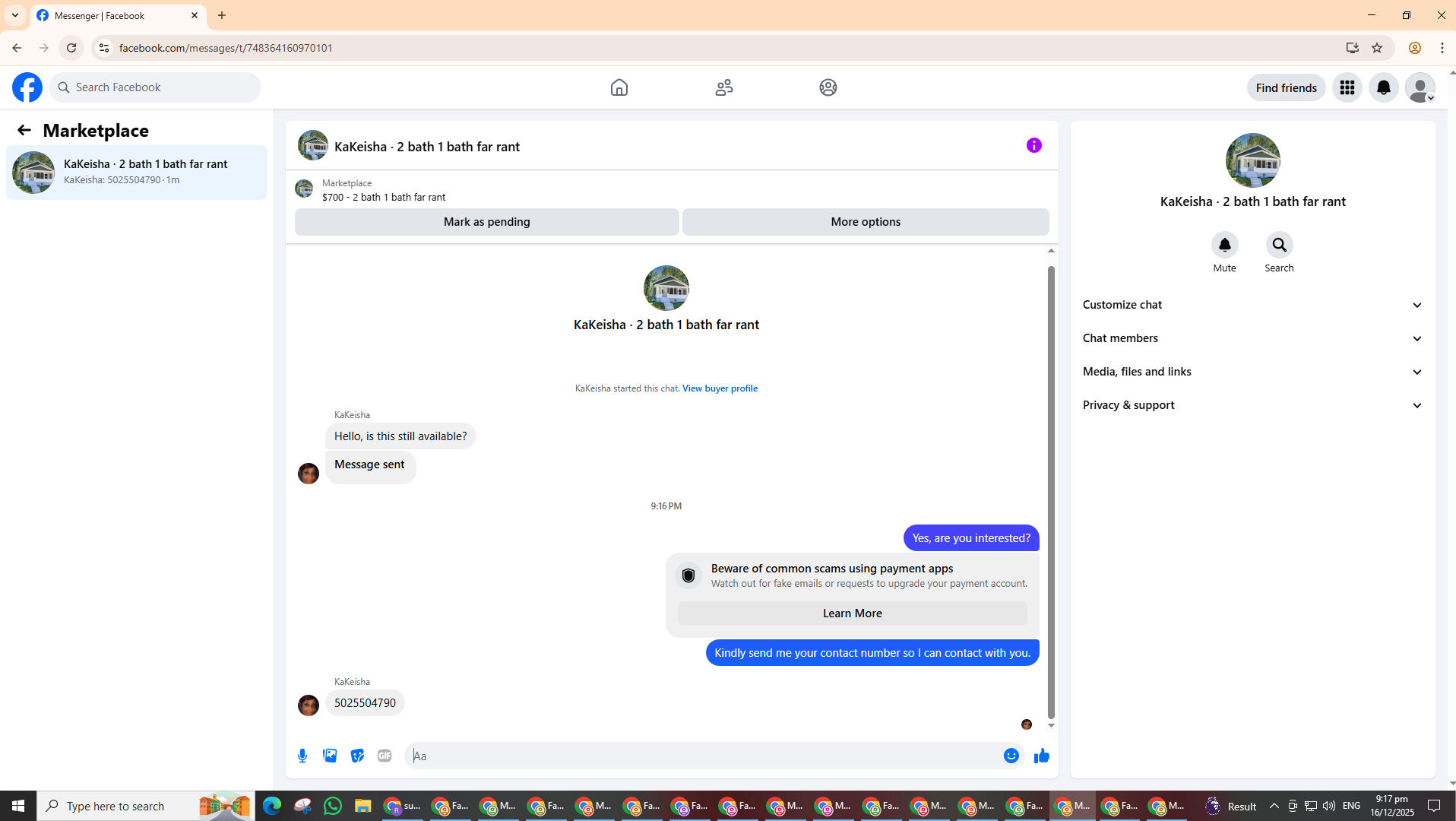
Task: Expand Media, files and links section
Action: 1253,372
